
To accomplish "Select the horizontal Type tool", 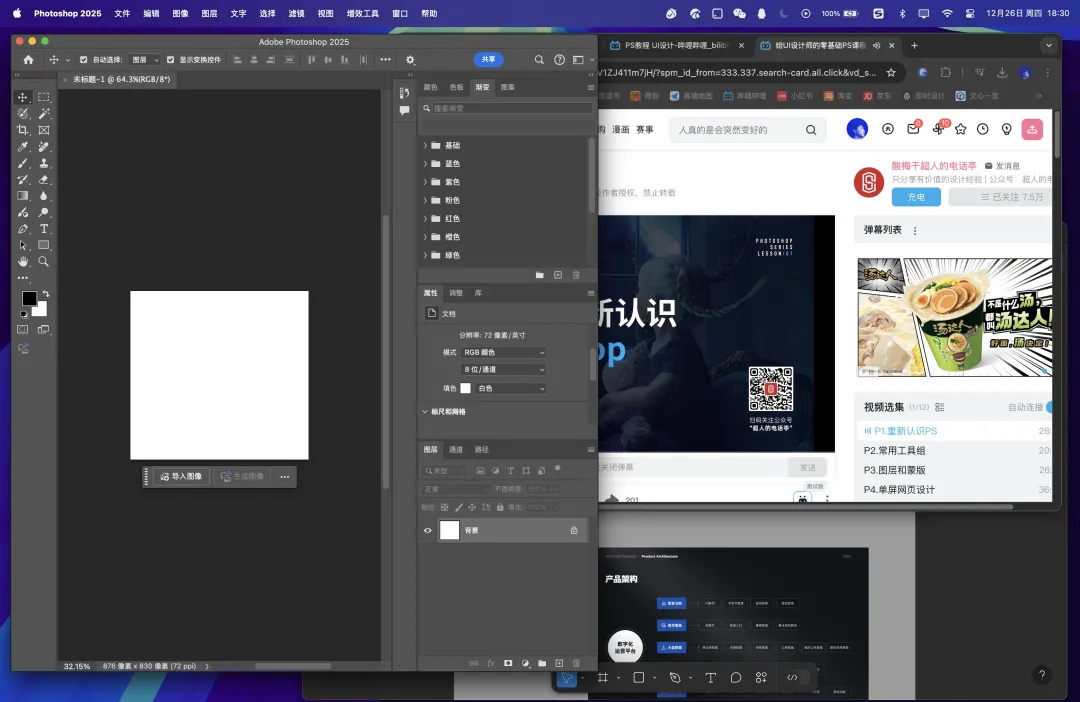I will click(44, 229).
